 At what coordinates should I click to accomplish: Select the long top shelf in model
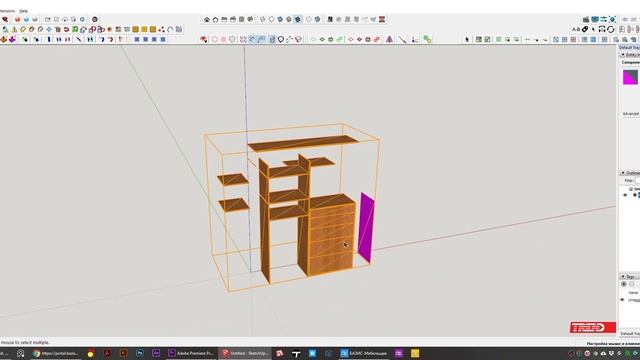tap(303, 143)
